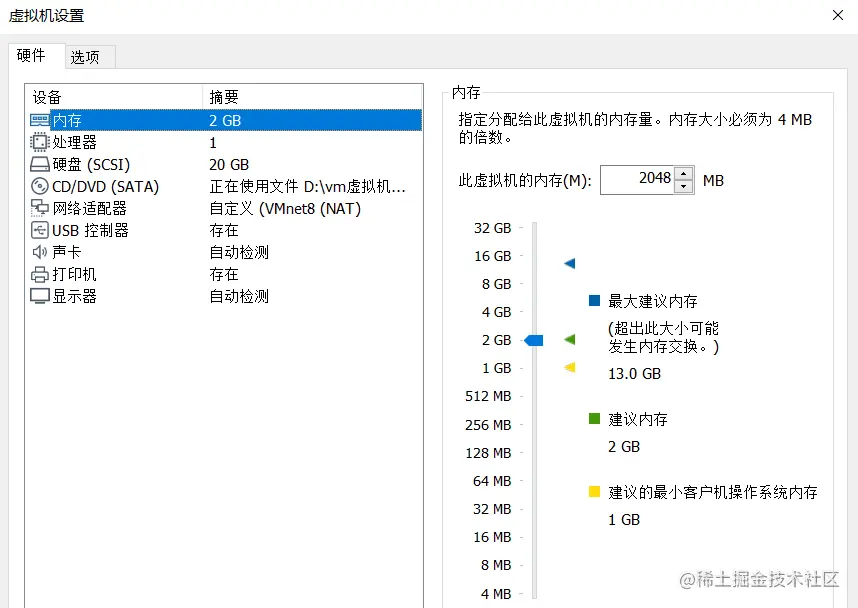858x608 pixels.
Task: Click the 正在使用文件 D:\vm虚拟机 summary text
Action: [x=307, y=187]
